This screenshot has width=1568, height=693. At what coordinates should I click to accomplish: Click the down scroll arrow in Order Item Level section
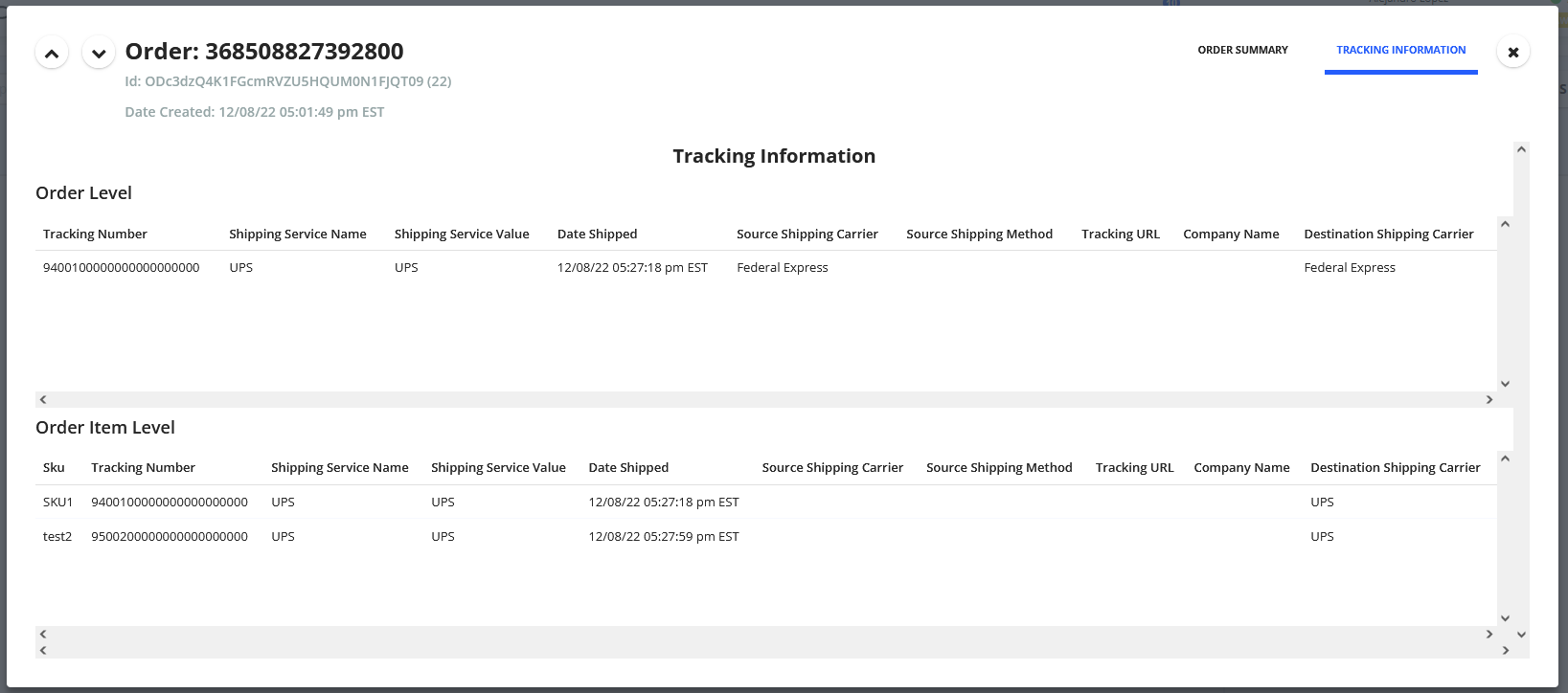pos(1505,616)
